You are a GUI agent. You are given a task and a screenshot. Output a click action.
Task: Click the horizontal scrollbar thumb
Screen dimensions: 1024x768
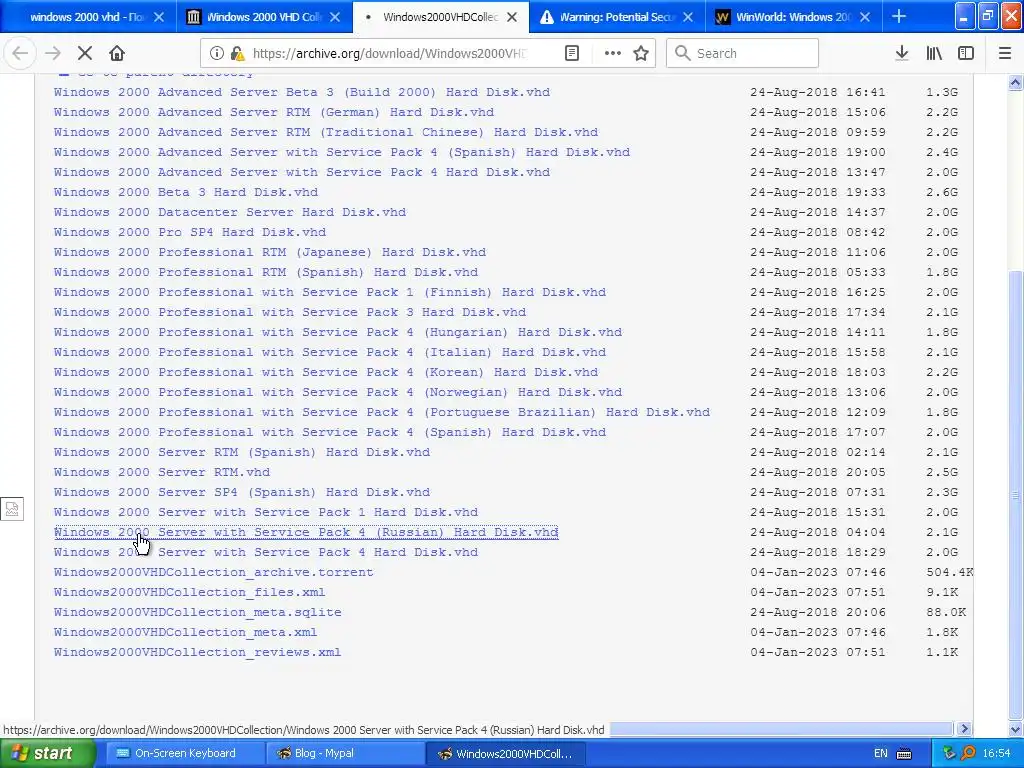click(781, 729)
